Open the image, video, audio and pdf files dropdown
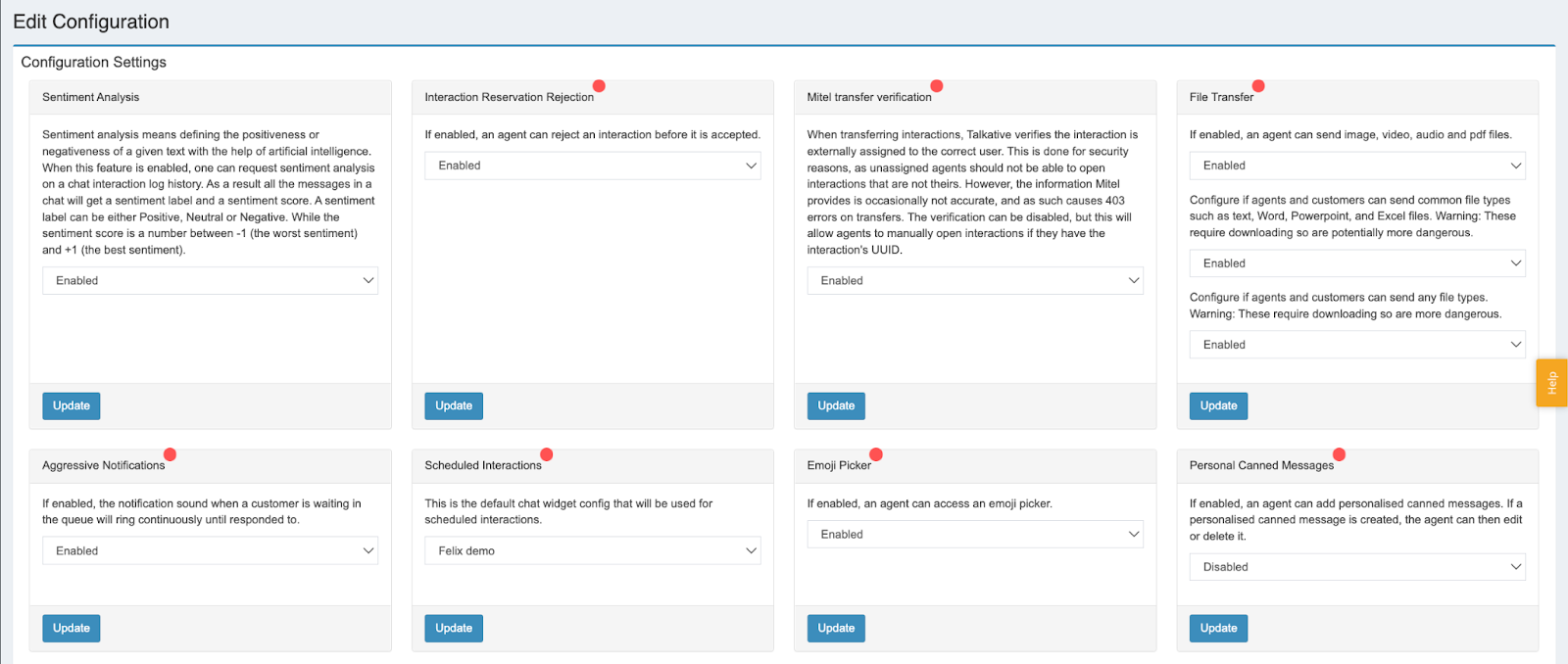Screen dimensions: 1568x664 pos(1357,166)
